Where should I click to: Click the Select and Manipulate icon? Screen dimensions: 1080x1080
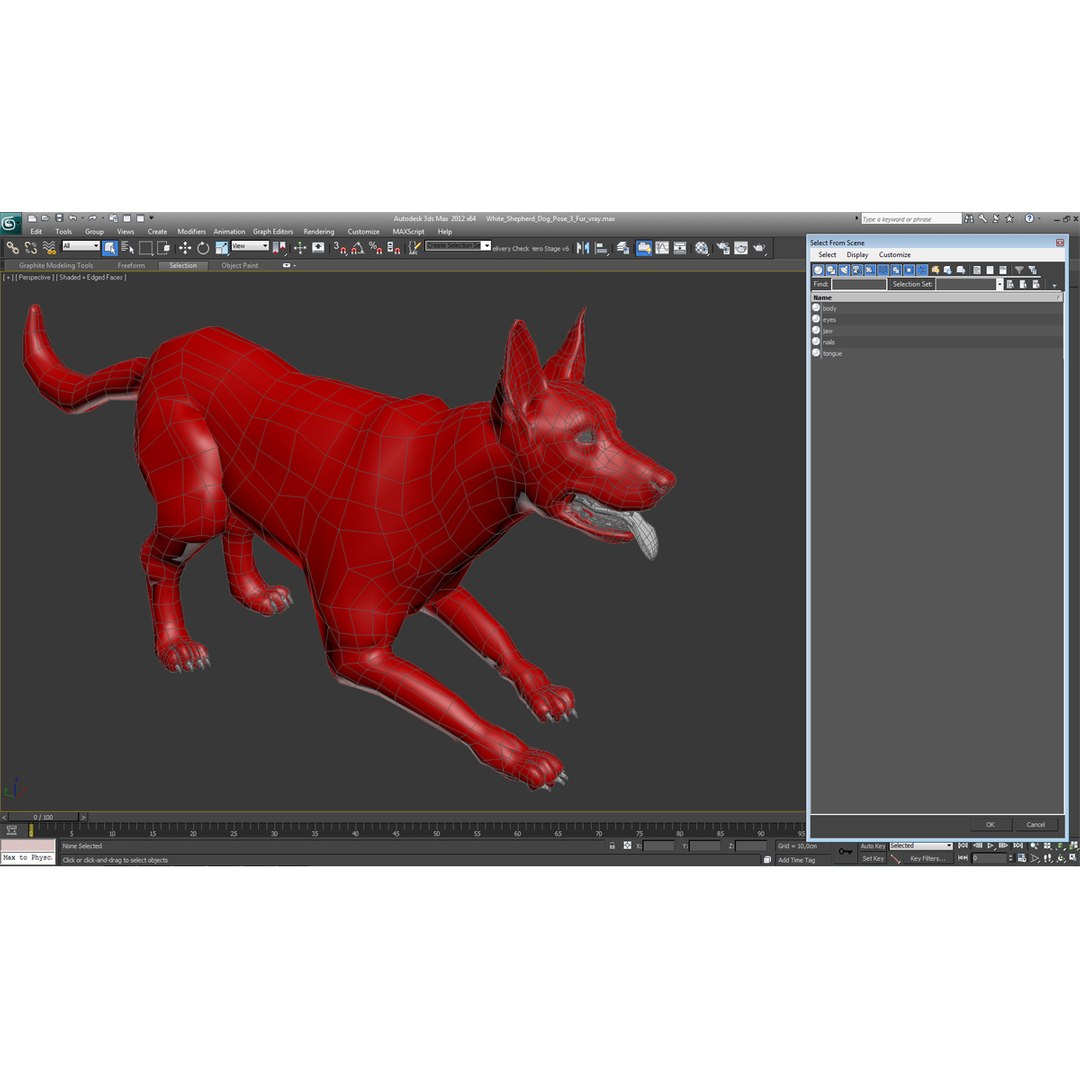point(300,248)
